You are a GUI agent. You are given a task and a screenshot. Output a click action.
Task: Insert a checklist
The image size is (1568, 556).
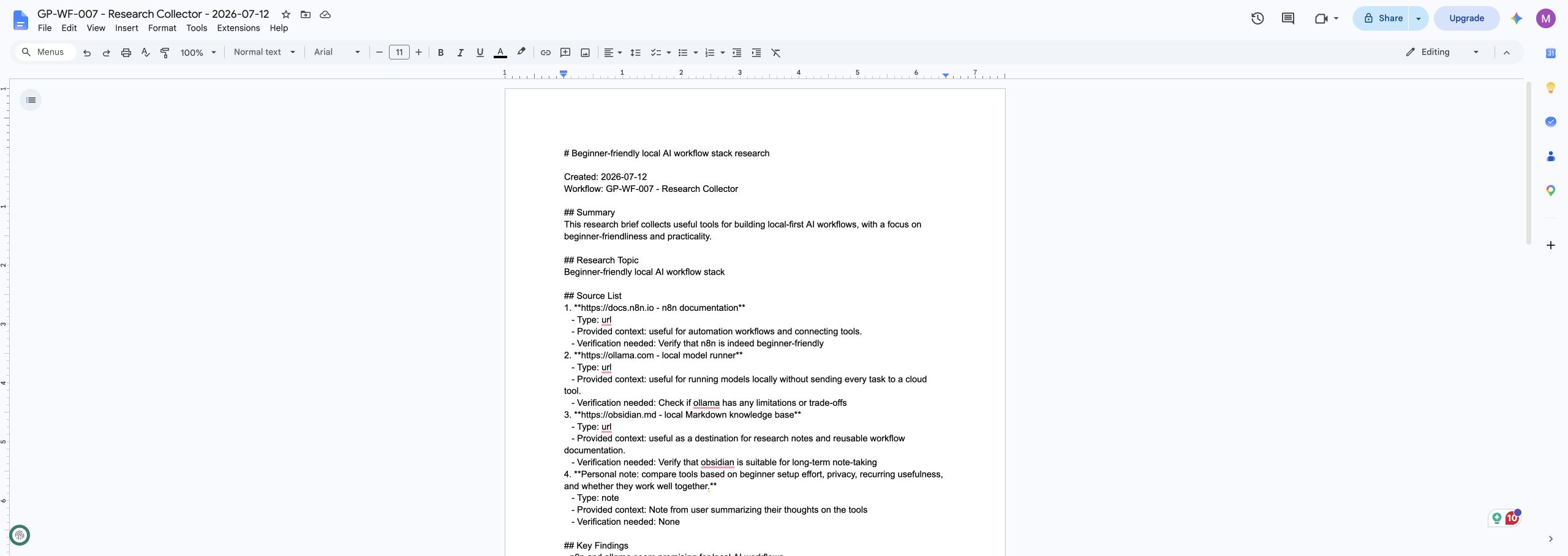656,53
